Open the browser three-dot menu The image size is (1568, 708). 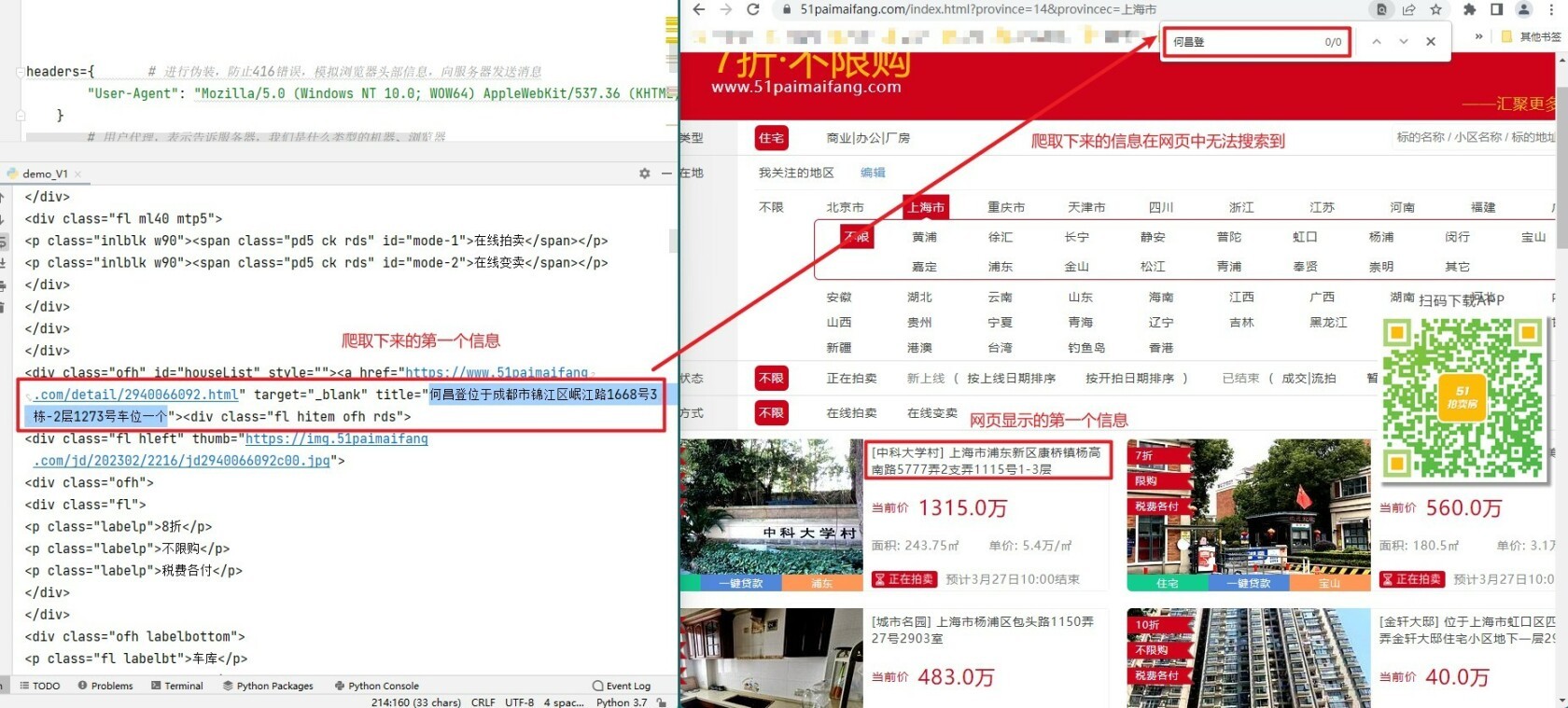click(x=1549, y=9)
